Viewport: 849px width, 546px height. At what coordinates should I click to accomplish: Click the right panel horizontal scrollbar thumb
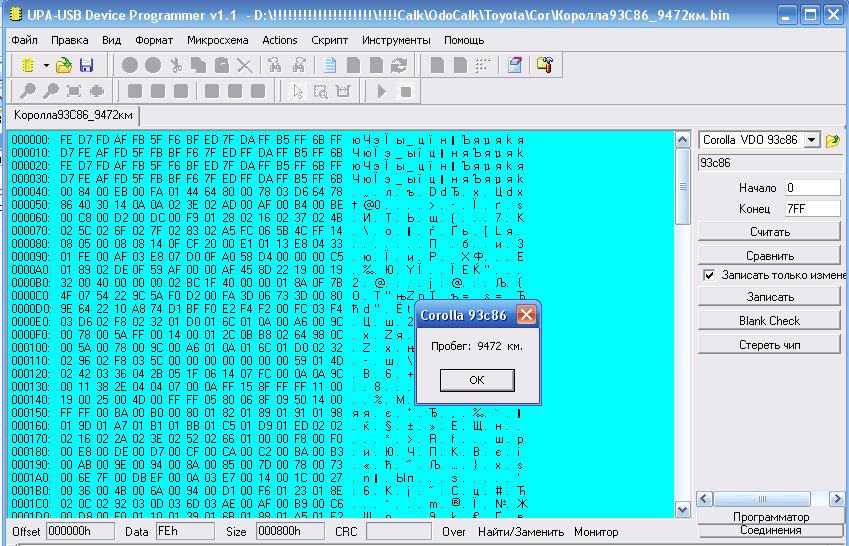click(762, 499)
